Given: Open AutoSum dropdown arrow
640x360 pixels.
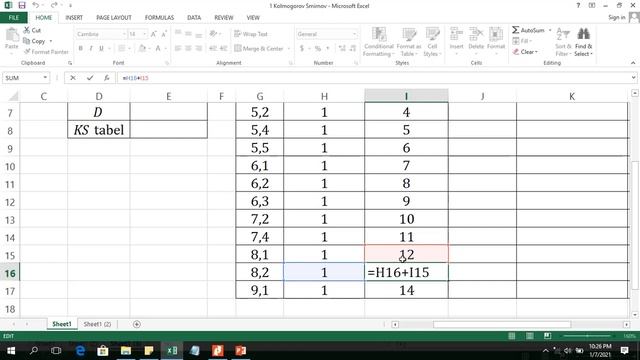Looking at the screenshot, I should pyautogui.click(x=550, y=30).
